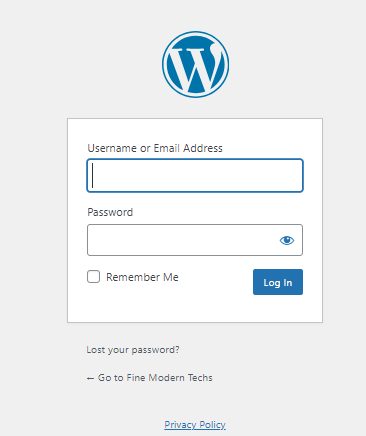The height and width of the screenshot is (436, 366).
Task: Focus the Username or Email Address field
Action: point(195,175)
